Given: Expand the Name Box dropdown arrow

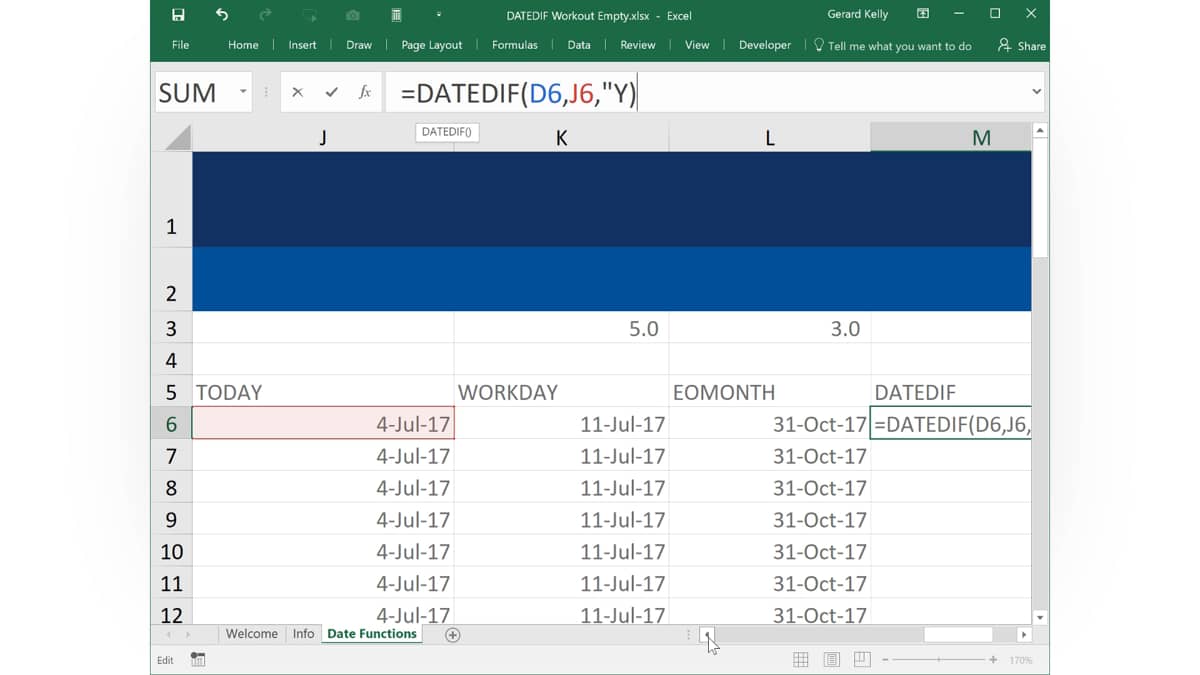Looking at the screenshot, I should pos(243,92).
